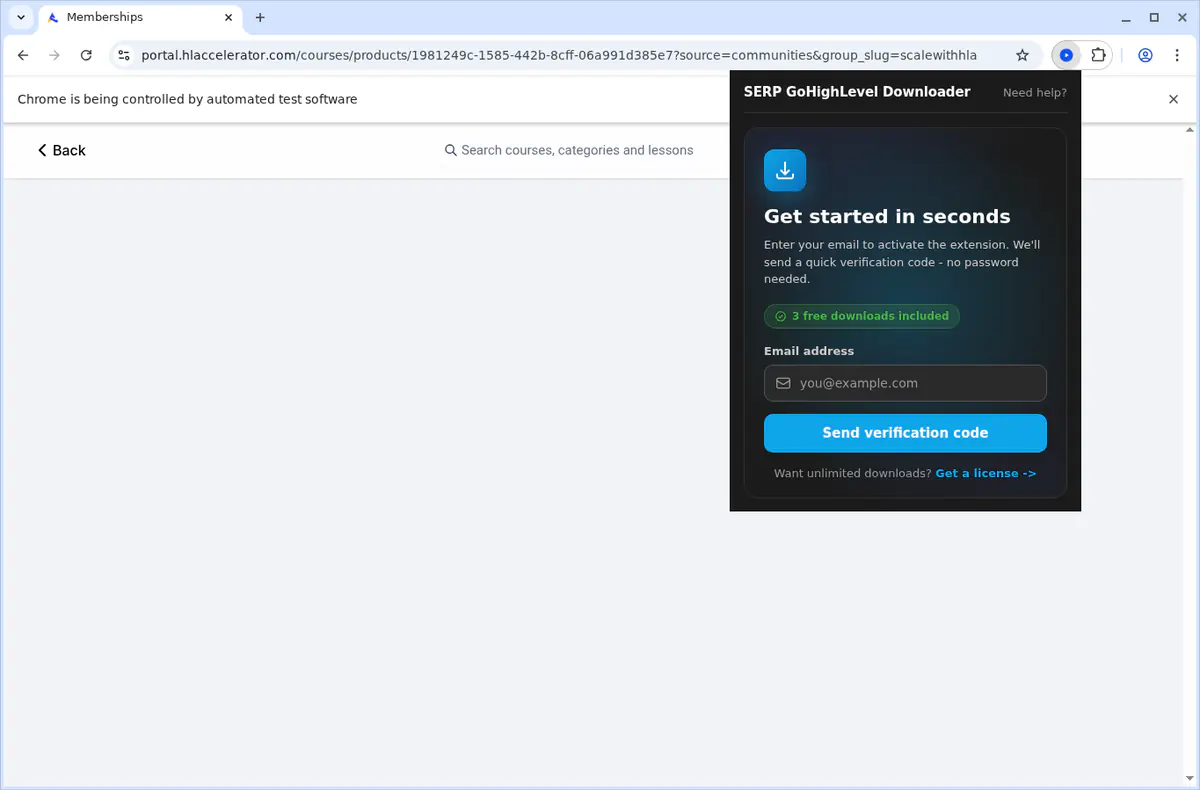Viewport: 1200px width, 790px height.
Task: Minimize the Chrome window
Action: [x=1124, y=17]
